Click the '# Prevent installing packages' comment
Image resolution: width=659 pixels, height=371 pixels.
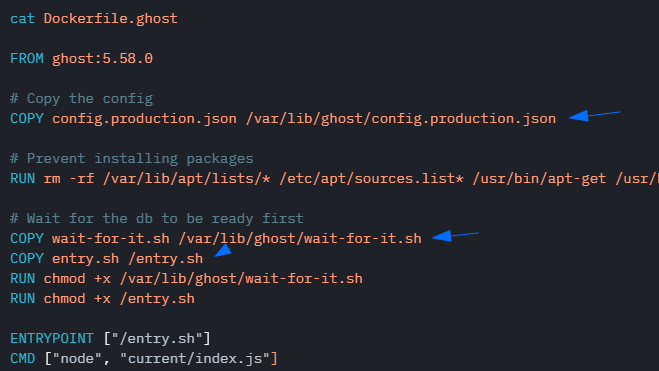132,158
